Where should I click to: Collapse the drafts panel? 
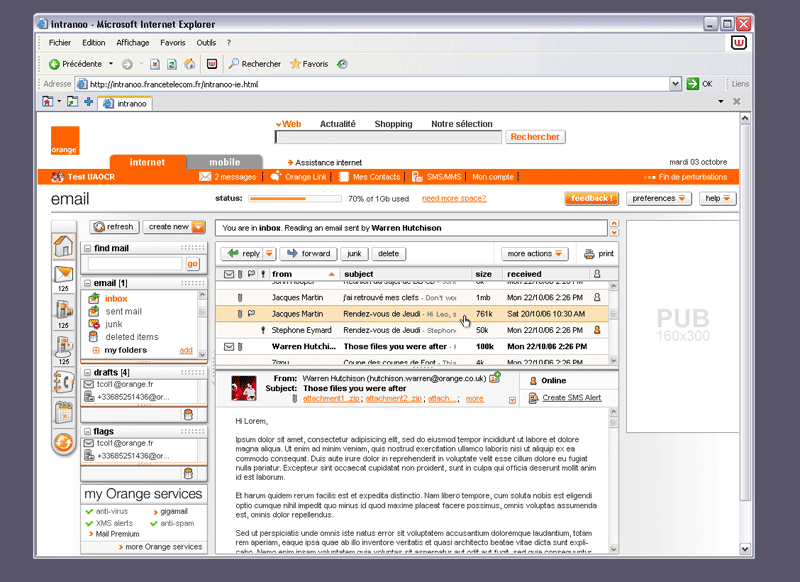pyautogui.click(x=88, y=373)
